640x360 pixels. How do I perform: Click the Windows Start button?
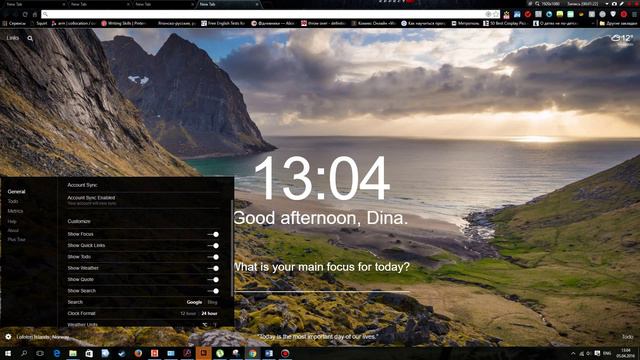[x=8, y=353]
